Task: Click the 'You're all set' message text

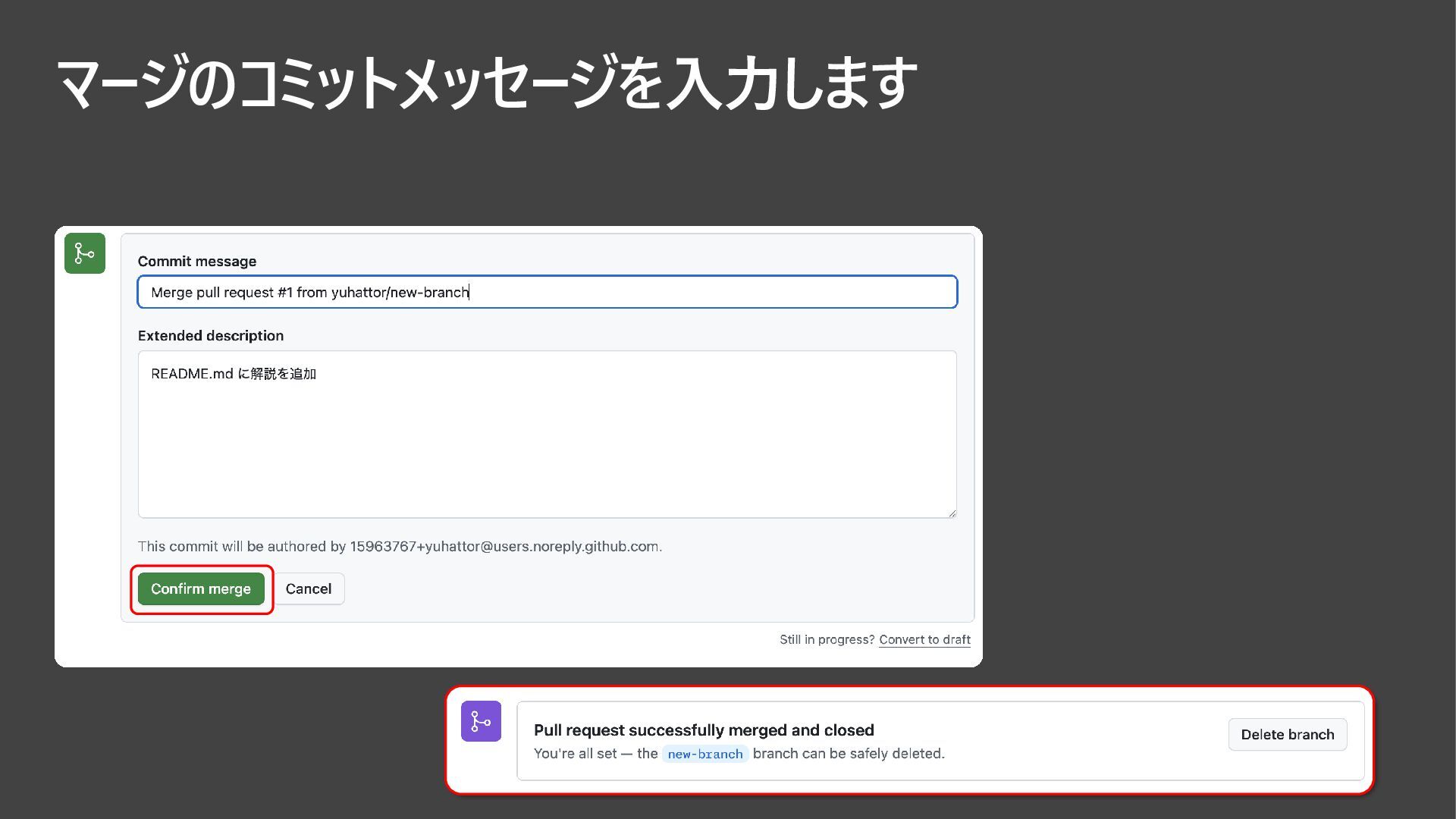Action: [x=575, y=754]
